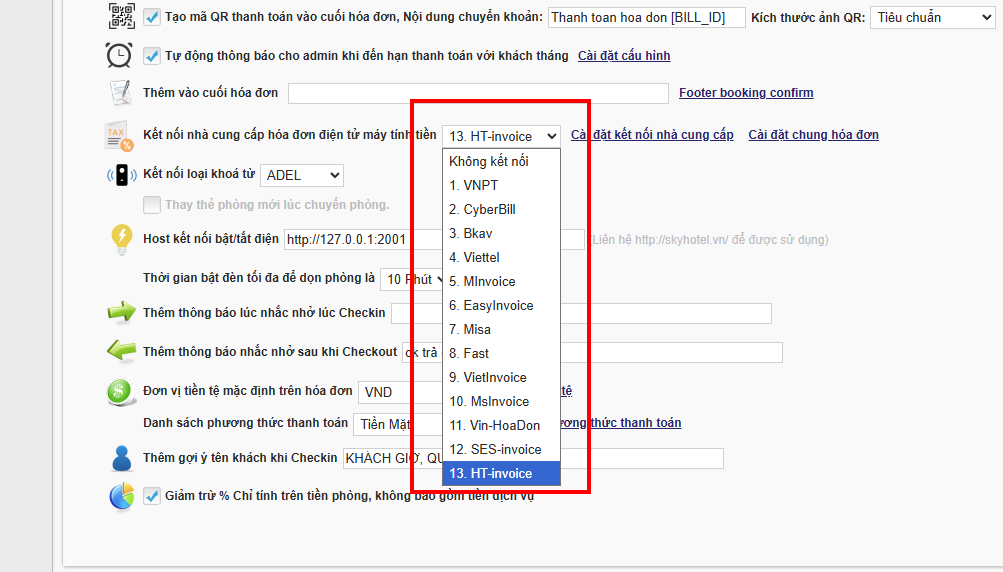This screenshot has width=1003, height=572.
Task: Toggle the QR payment code checkbox
Action: [x=152, y=17]
